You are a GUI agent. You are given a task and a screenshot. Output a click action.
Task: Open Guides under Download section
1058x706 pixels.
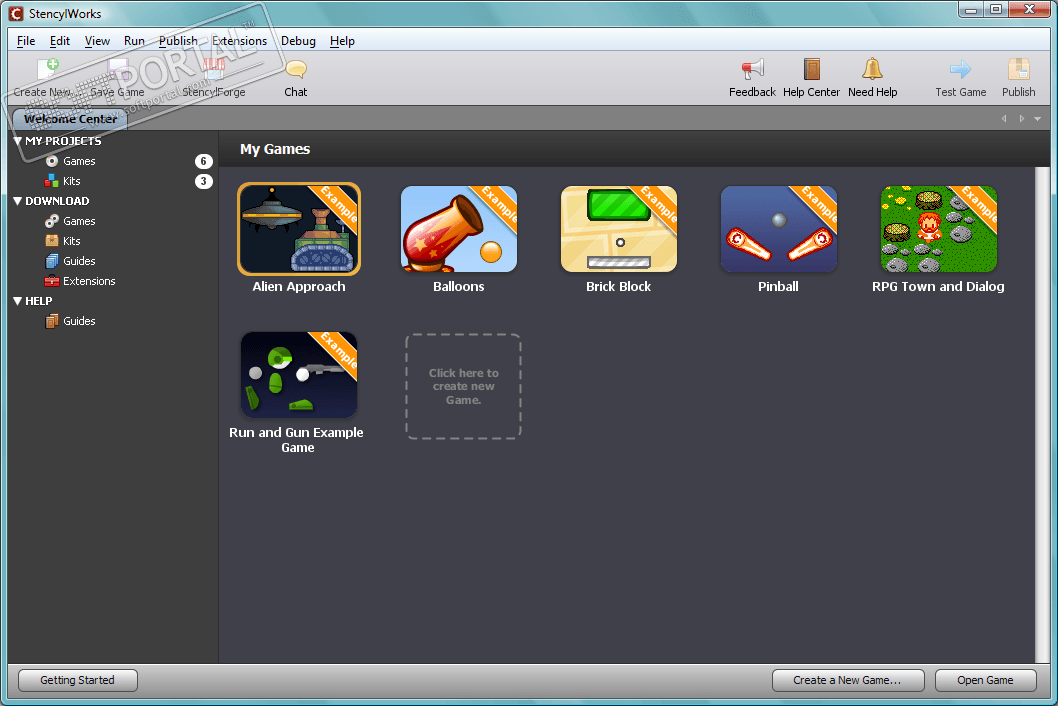tap(79, 261)
